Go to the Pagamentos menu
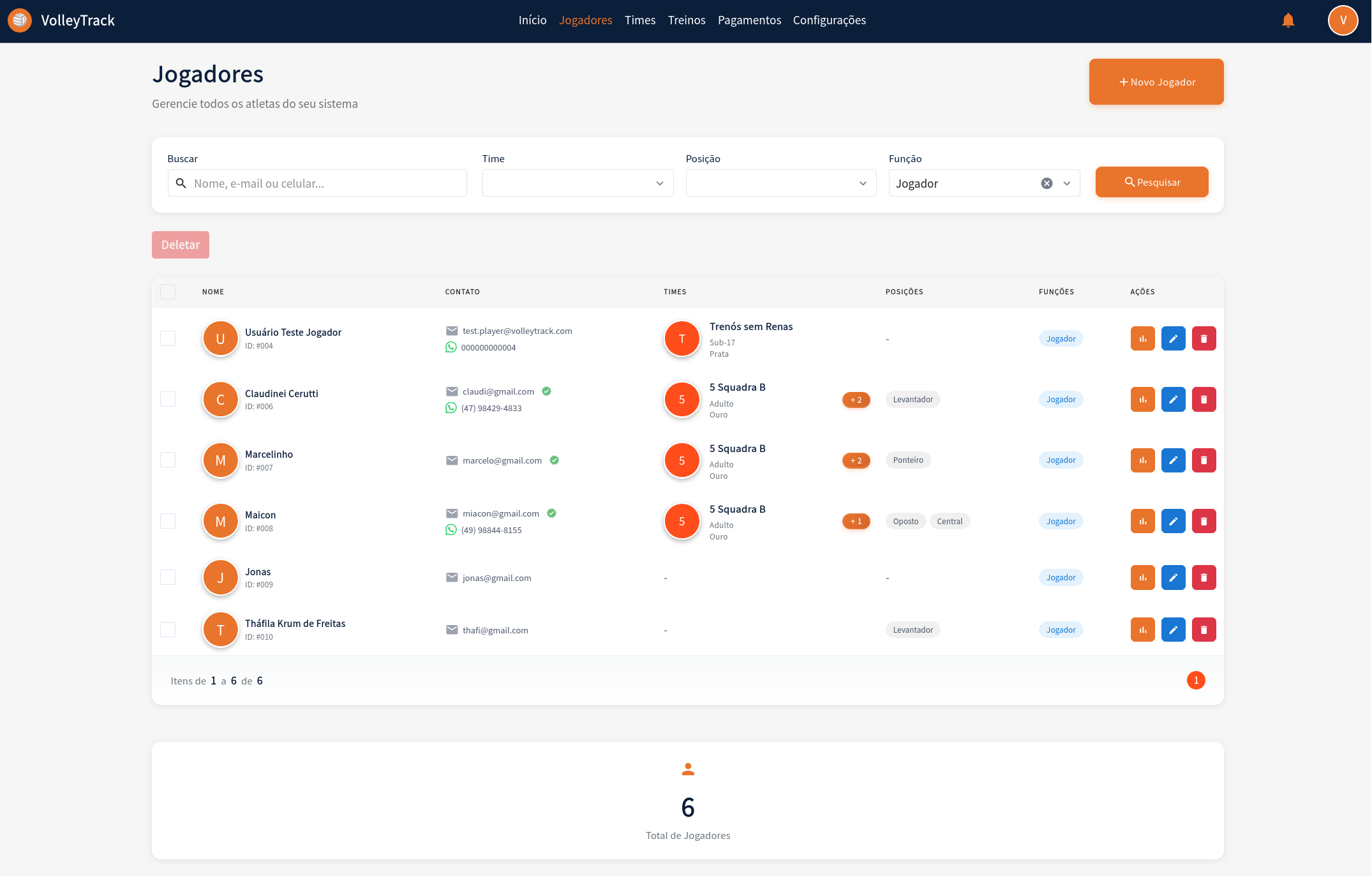Image resolution: width=1372 pixels, height=876 pixels. coord(749,20)
